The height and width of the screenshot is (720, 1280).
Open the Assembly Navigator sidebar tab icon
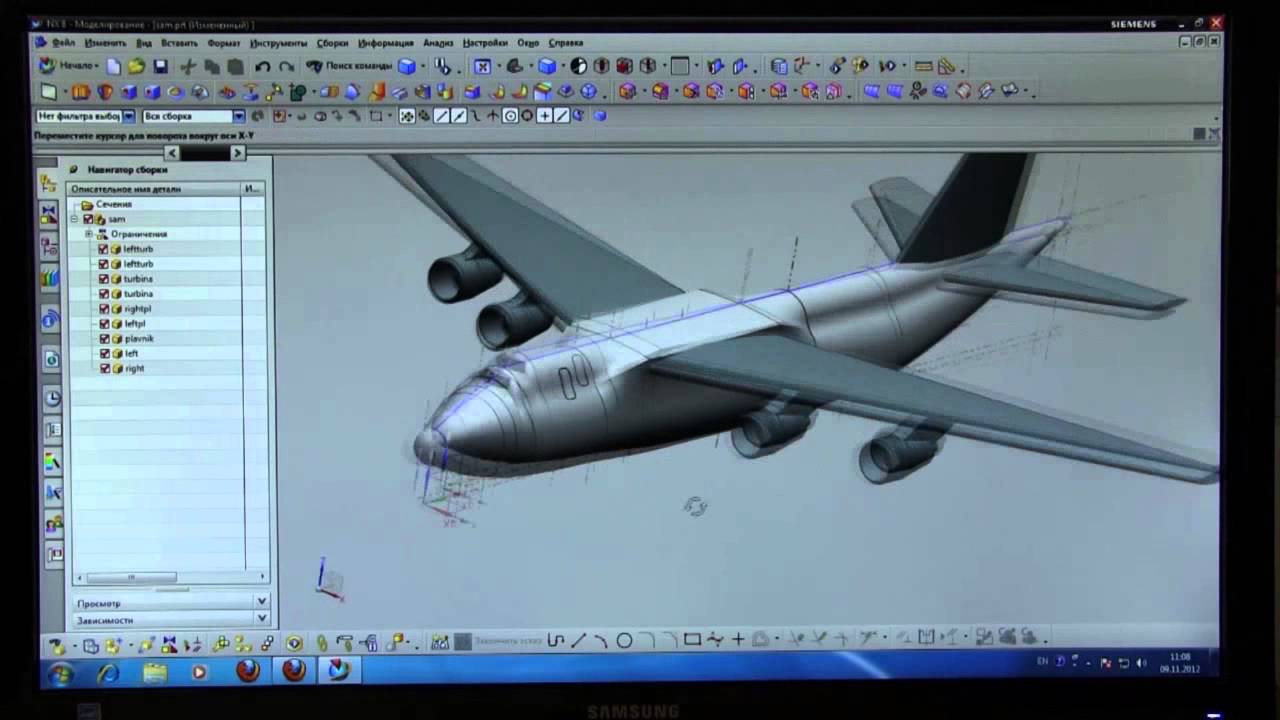pyautogui.click(x=48, y=183)
